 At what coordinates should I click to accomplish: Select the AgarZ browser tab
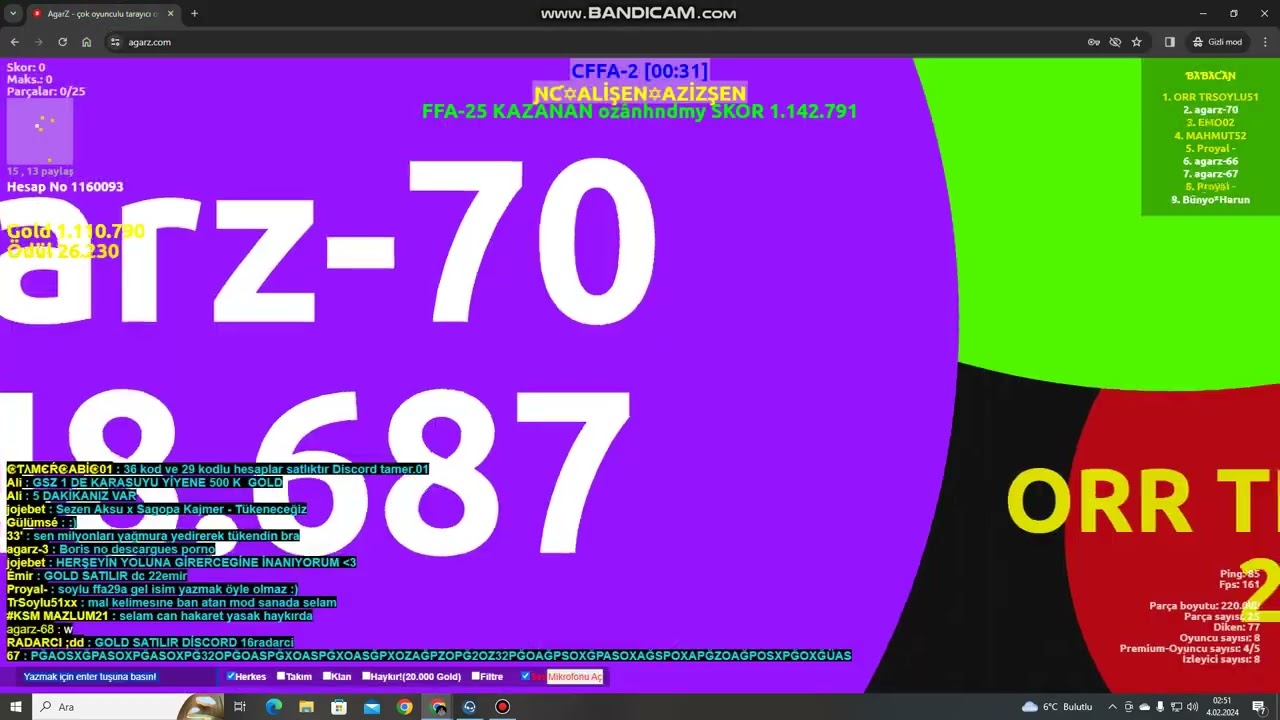[103, 14]
